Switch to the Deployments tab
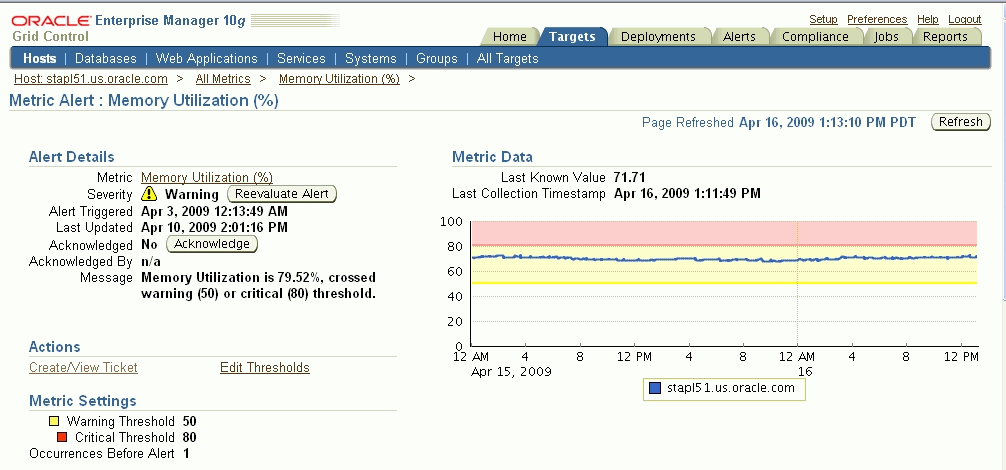The height and width of the screenshot is (470, 1006). pos(658,37)
